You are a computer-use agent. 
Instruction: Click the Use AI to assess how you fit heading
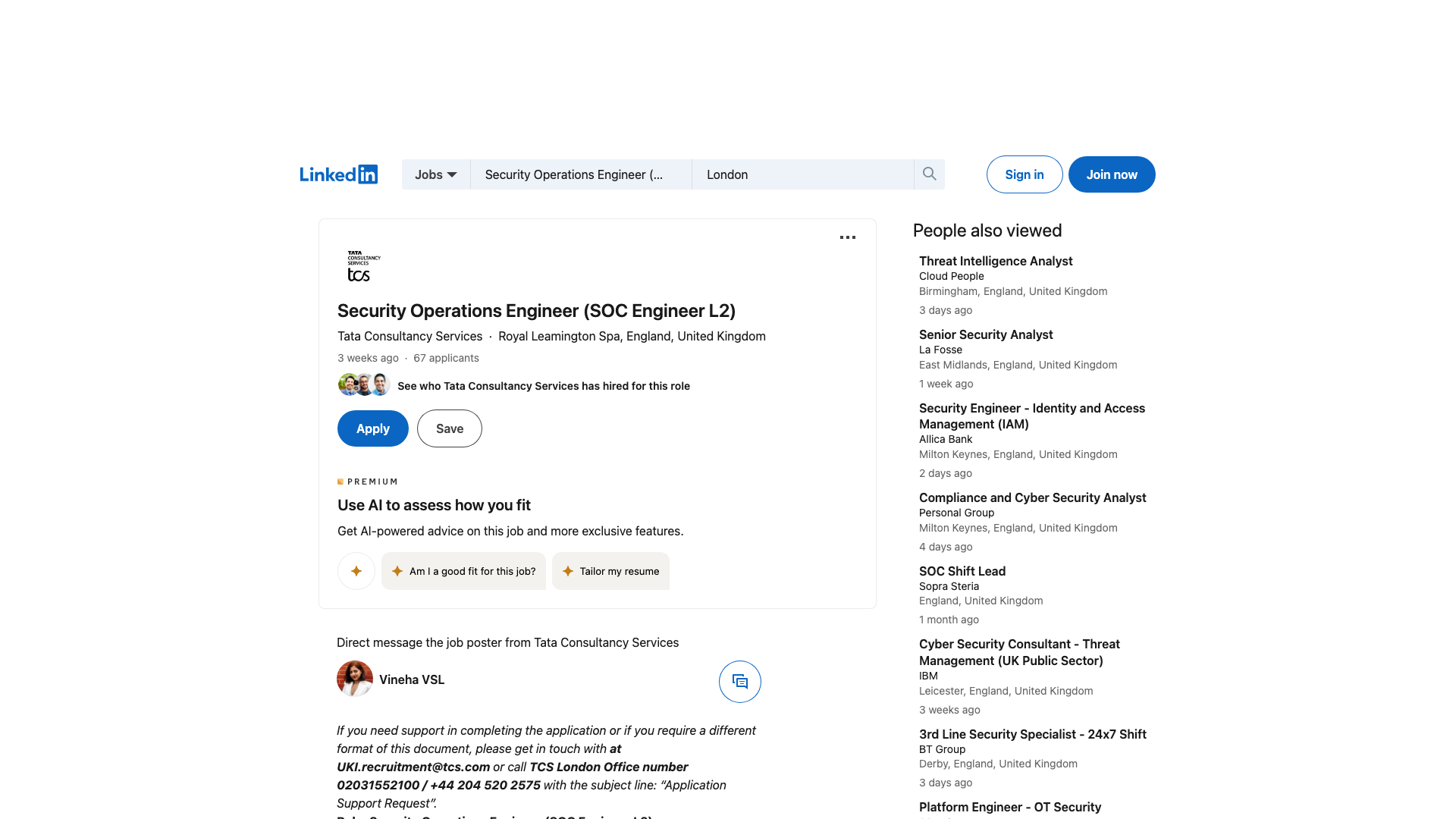coord(434,505)
